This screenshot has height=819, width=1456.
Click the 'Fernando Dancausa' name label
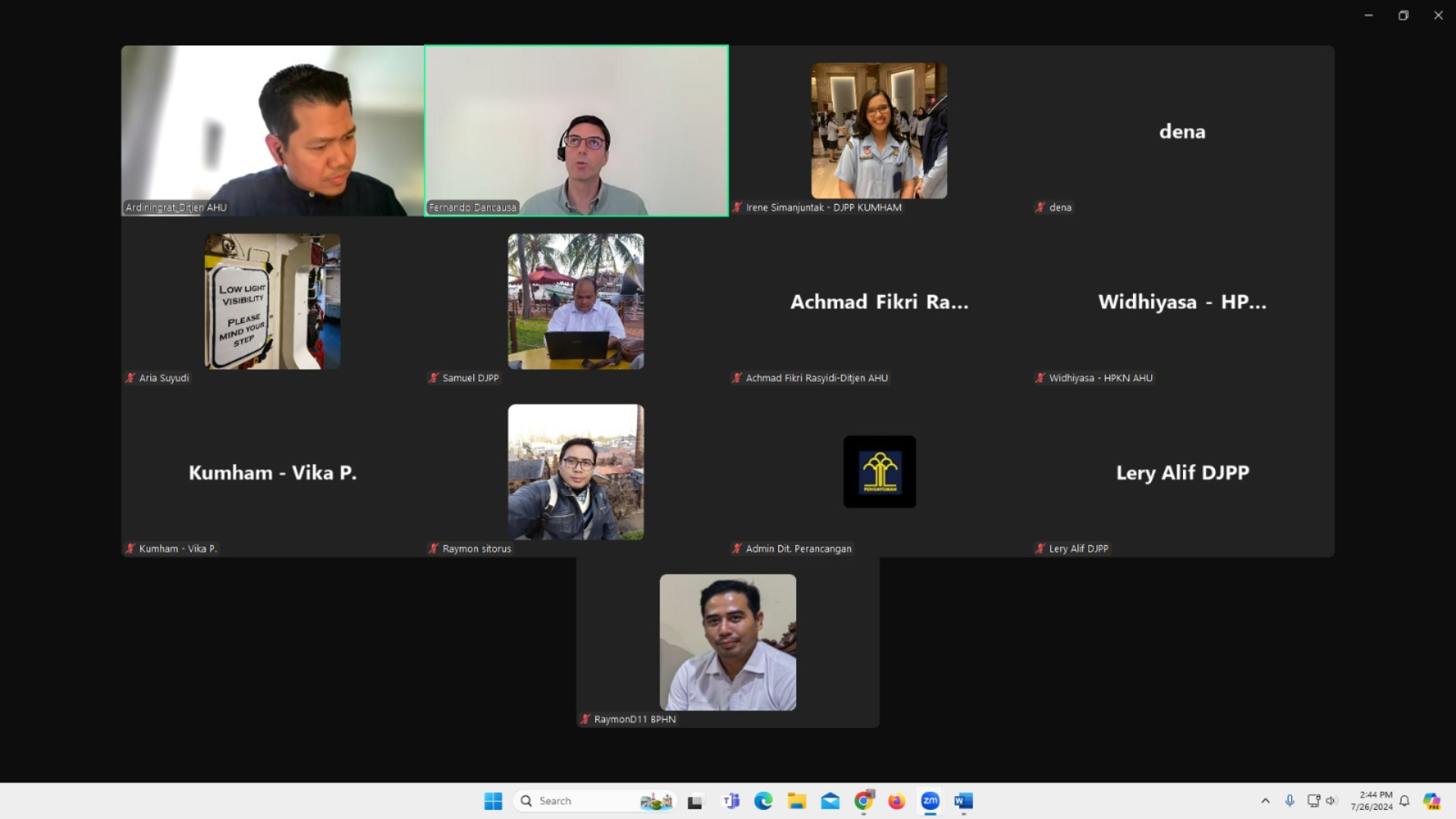(x=472, y=207)
